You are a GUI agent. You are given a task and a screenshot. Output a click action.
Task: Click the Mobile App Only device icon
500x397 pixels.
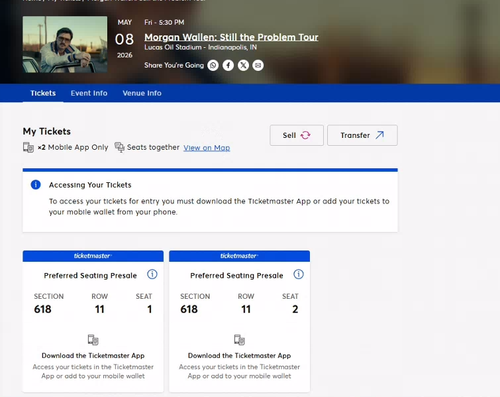click(x=28, y=147)
